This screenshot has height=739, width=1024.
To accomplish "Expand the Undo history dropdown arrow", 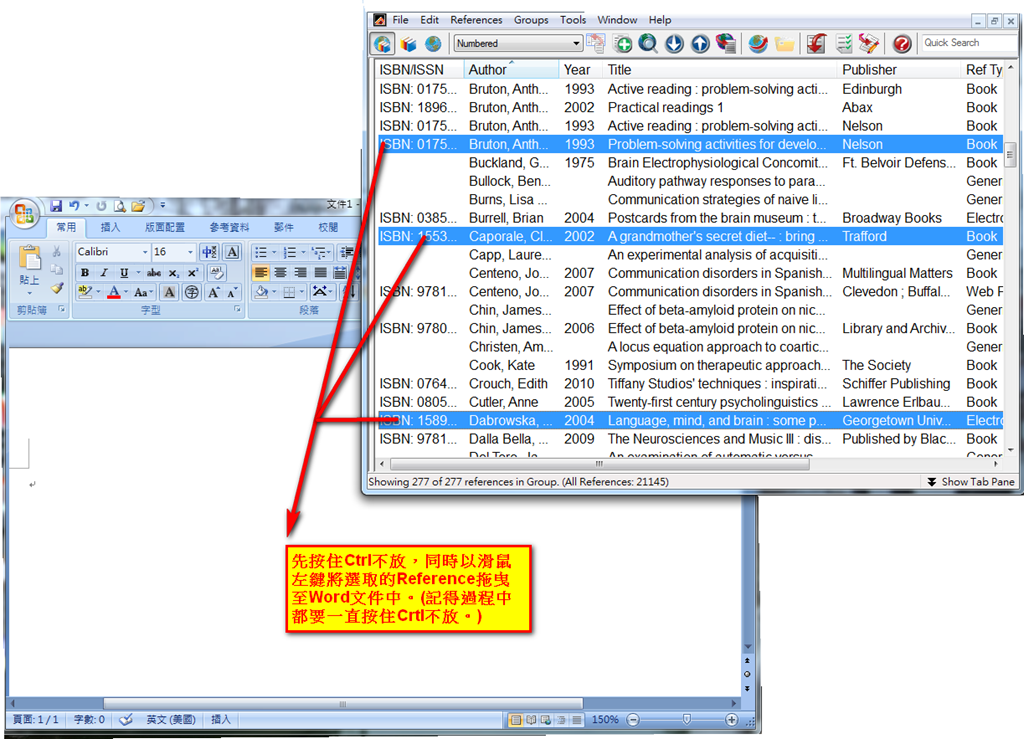I will click(86, 206).
